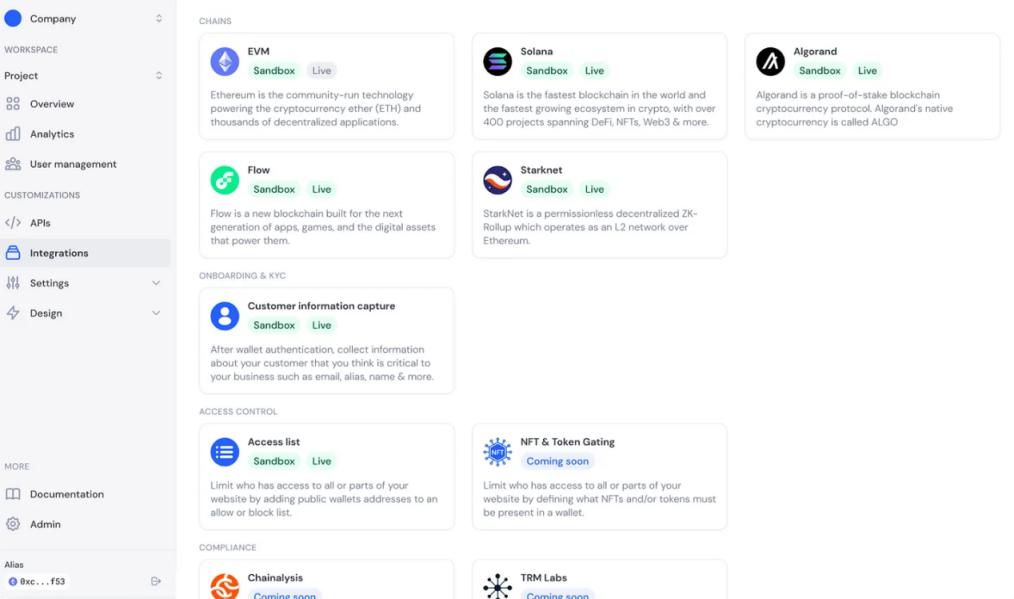Open User management page
1014x599 pixels.
coord(73,164)
